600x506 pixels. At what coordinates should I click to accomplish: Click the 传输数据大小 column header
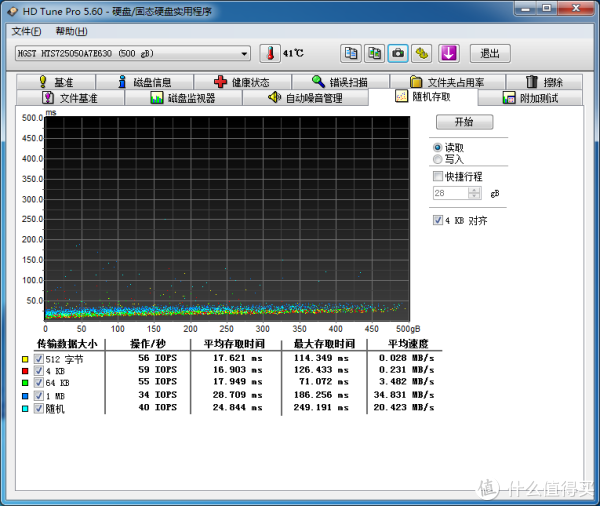(67, 344)
